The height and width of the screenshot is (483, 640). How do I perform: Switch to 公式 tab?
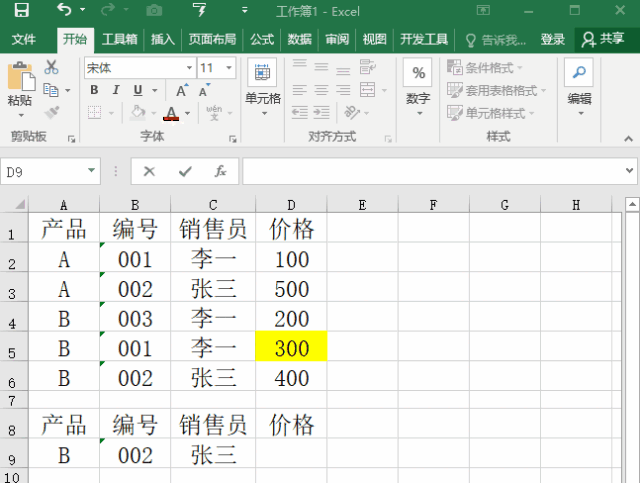click(262, 39)
